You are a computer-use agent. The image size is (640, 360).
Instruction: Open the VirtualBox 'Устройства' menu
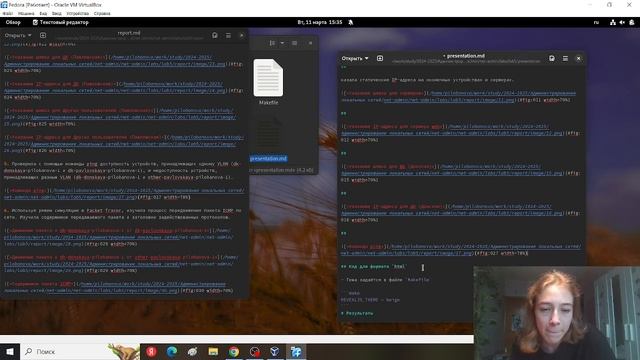[77, 13]
